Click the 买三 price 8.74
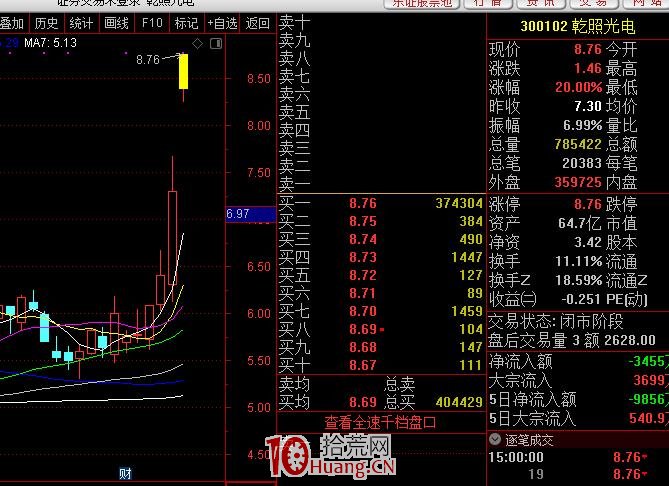 363,239
